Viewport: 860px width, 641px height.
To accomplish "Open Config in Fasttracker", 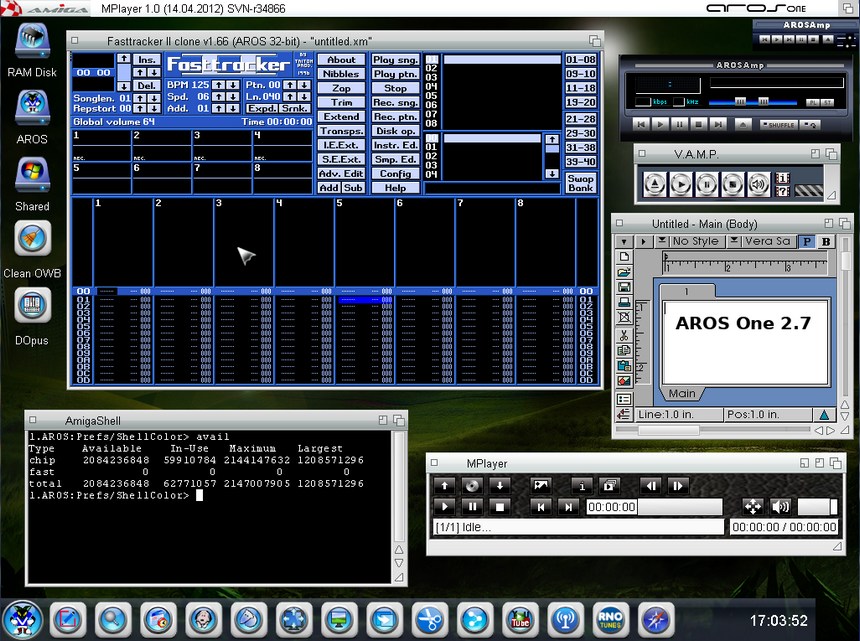I will [395, 174].
